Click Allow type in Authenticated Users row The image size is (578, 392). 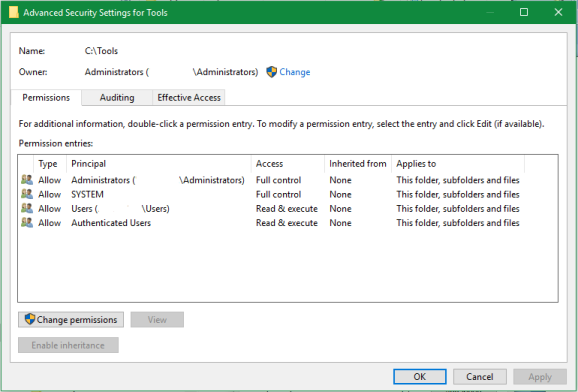click(49, 223)
